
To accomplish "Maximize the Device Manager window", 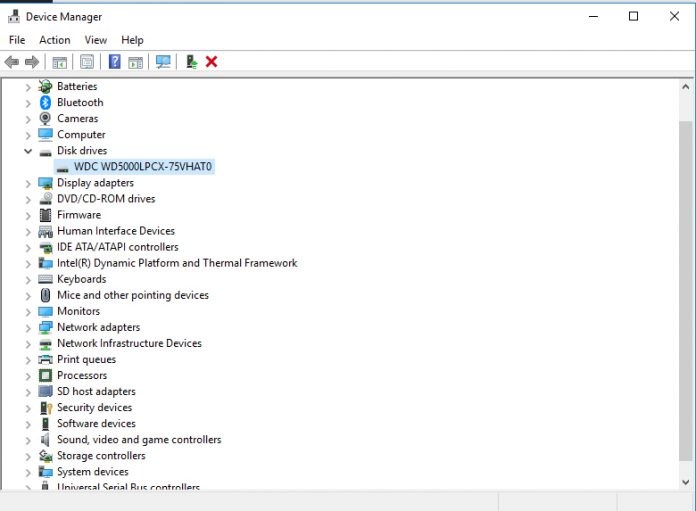I will click(x=633, y=16).
